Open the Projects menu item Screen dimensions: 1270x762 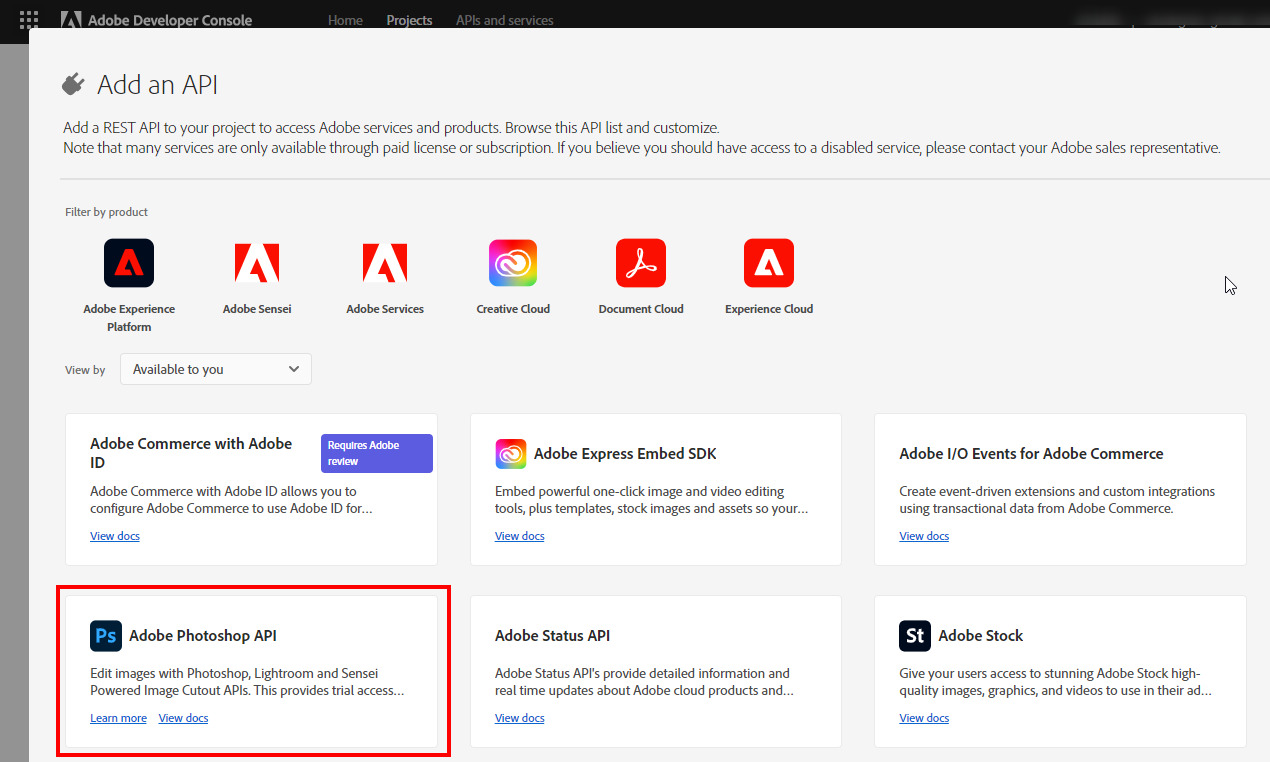[409, 20]
